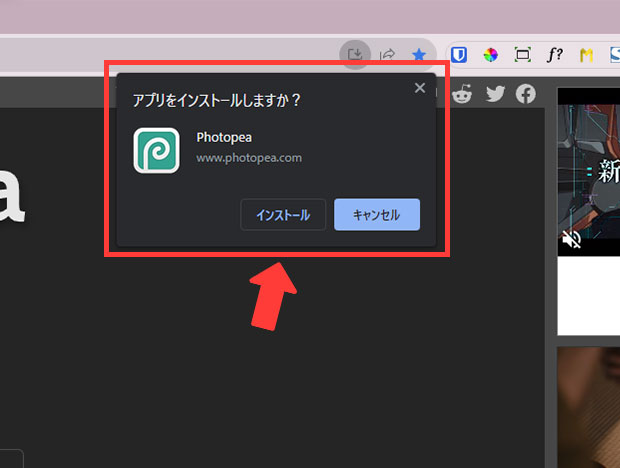Viewport: 620px width, 468px height.
Task: Click the install app icon in address bar
Action: (x=355, y=54)
